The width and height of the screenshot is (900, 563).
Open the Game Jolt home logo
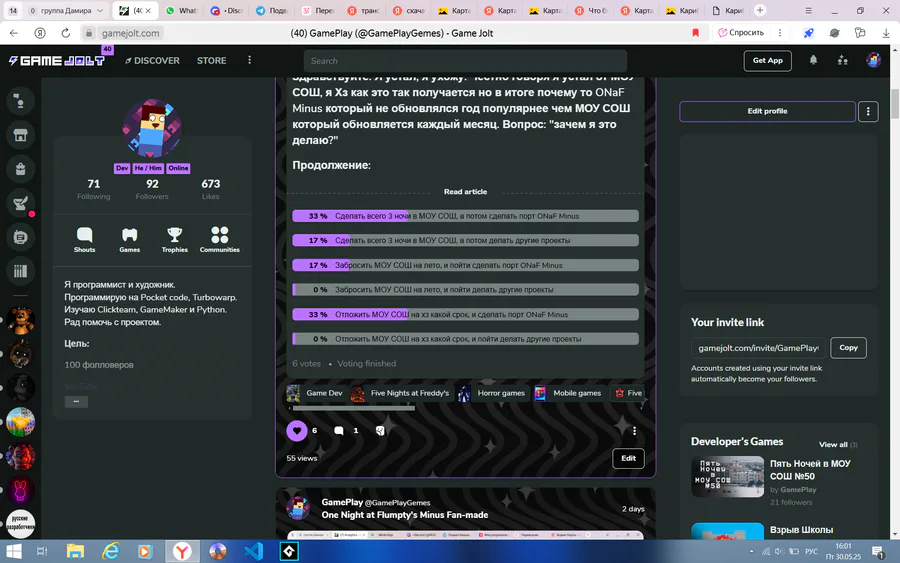(x=57, y=60)
